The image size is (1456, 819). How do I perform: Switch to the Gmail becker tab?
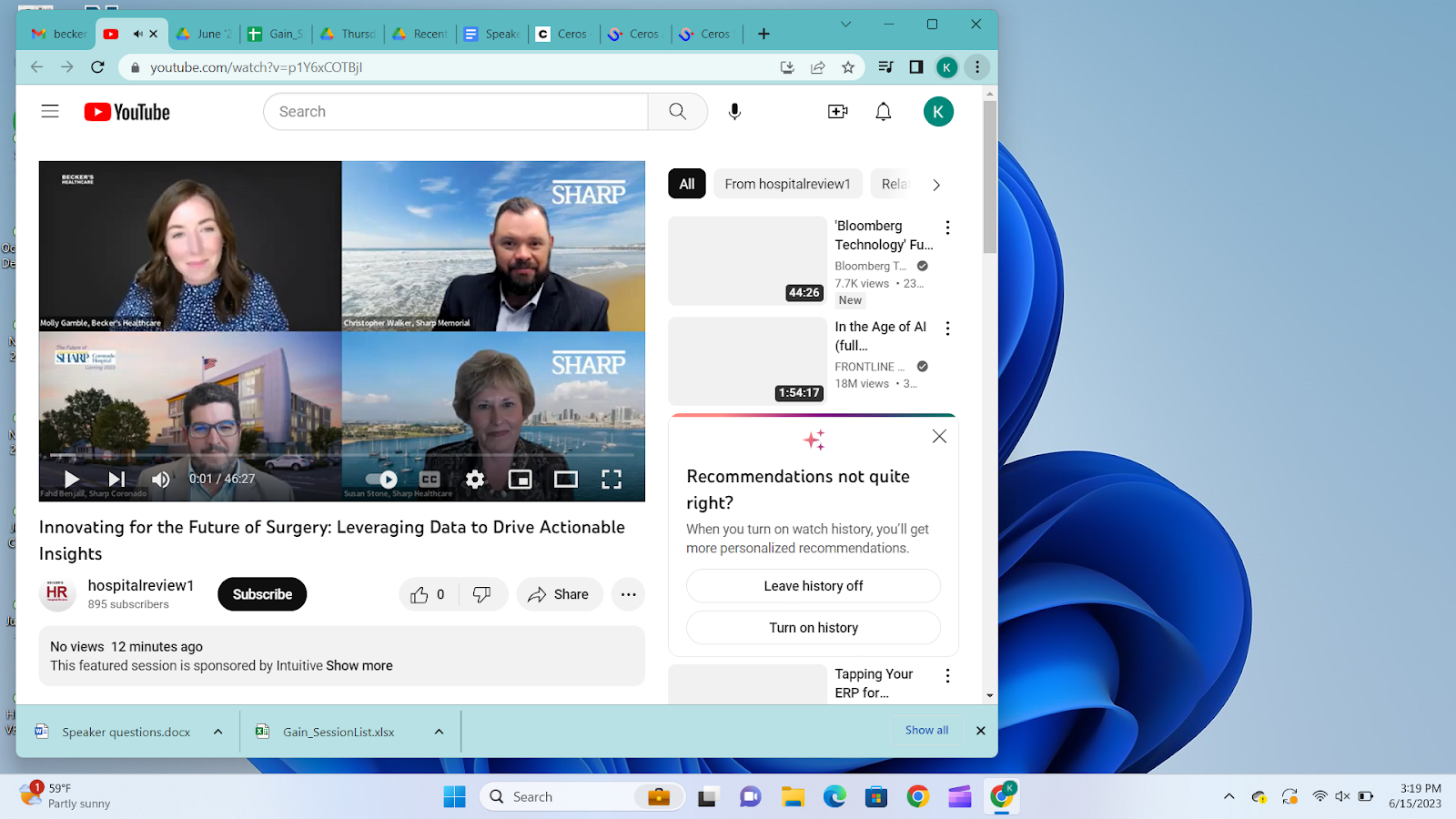pyautogui.click(x=58, y=34)
